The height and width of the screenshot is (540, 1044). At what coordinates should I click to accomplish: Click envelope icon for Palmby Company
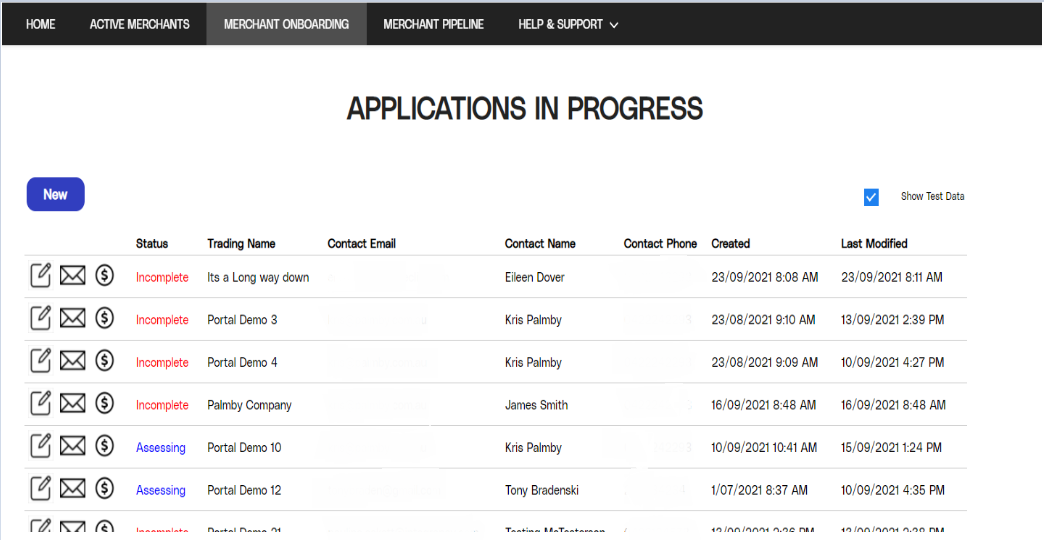click(72, 404)
